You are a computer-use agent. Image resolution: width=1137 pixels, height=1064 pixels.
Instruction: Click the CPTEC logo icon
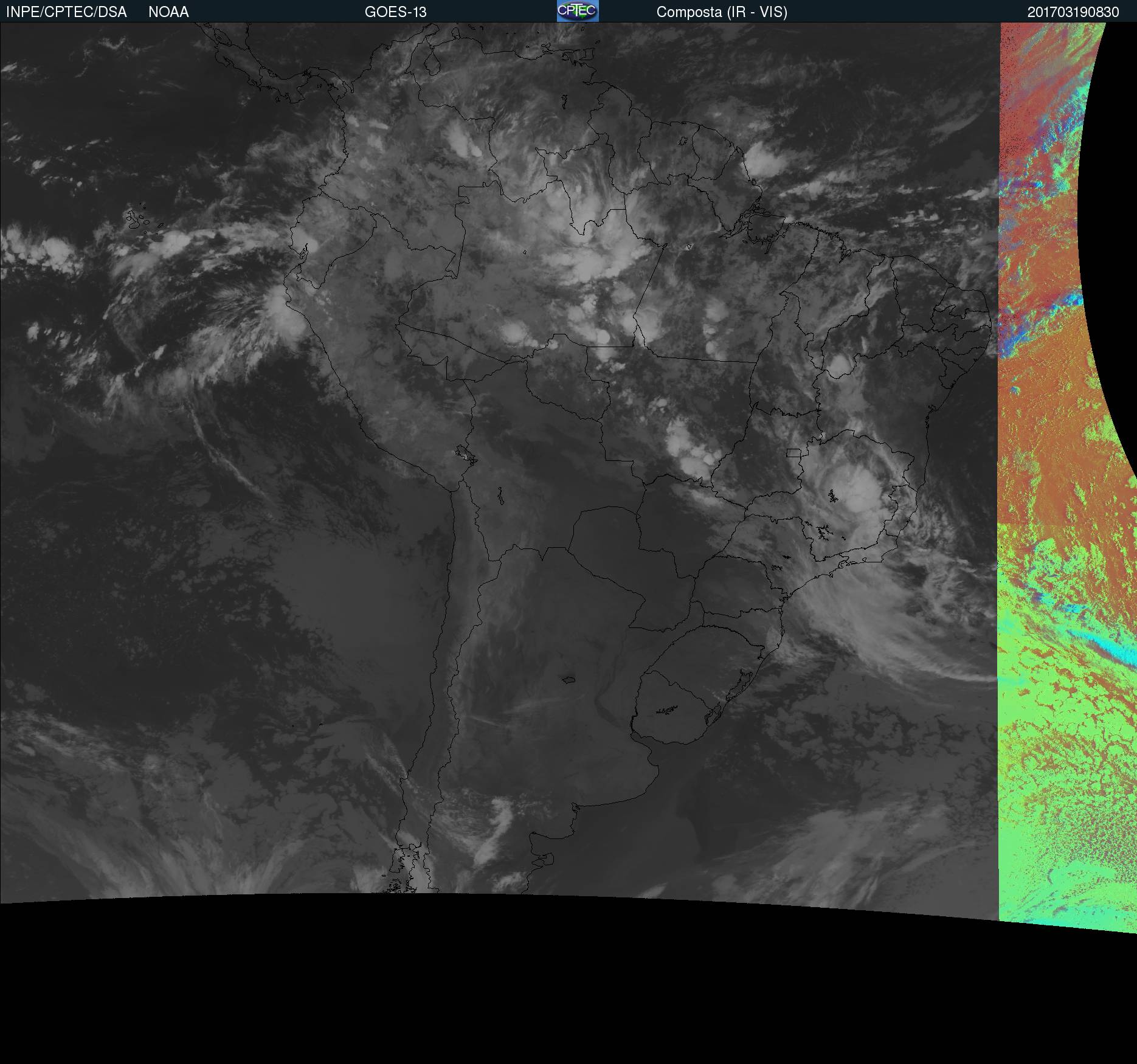pyautogui.click(x=578, y=11)
